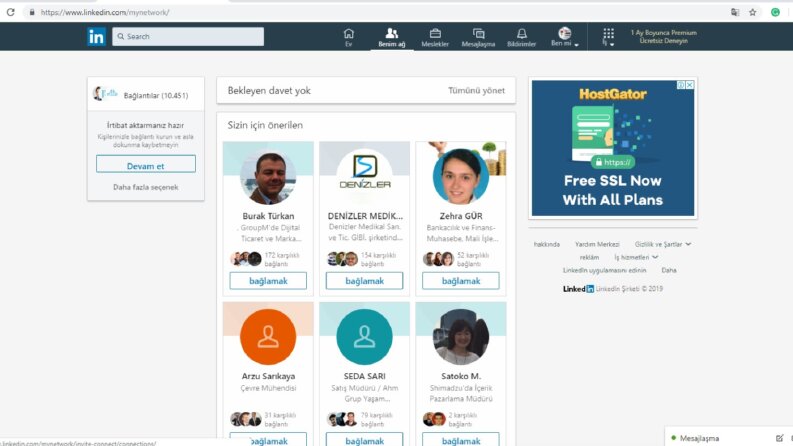
Task: Click the Satoko M. name text
Action: coord(461,376)
